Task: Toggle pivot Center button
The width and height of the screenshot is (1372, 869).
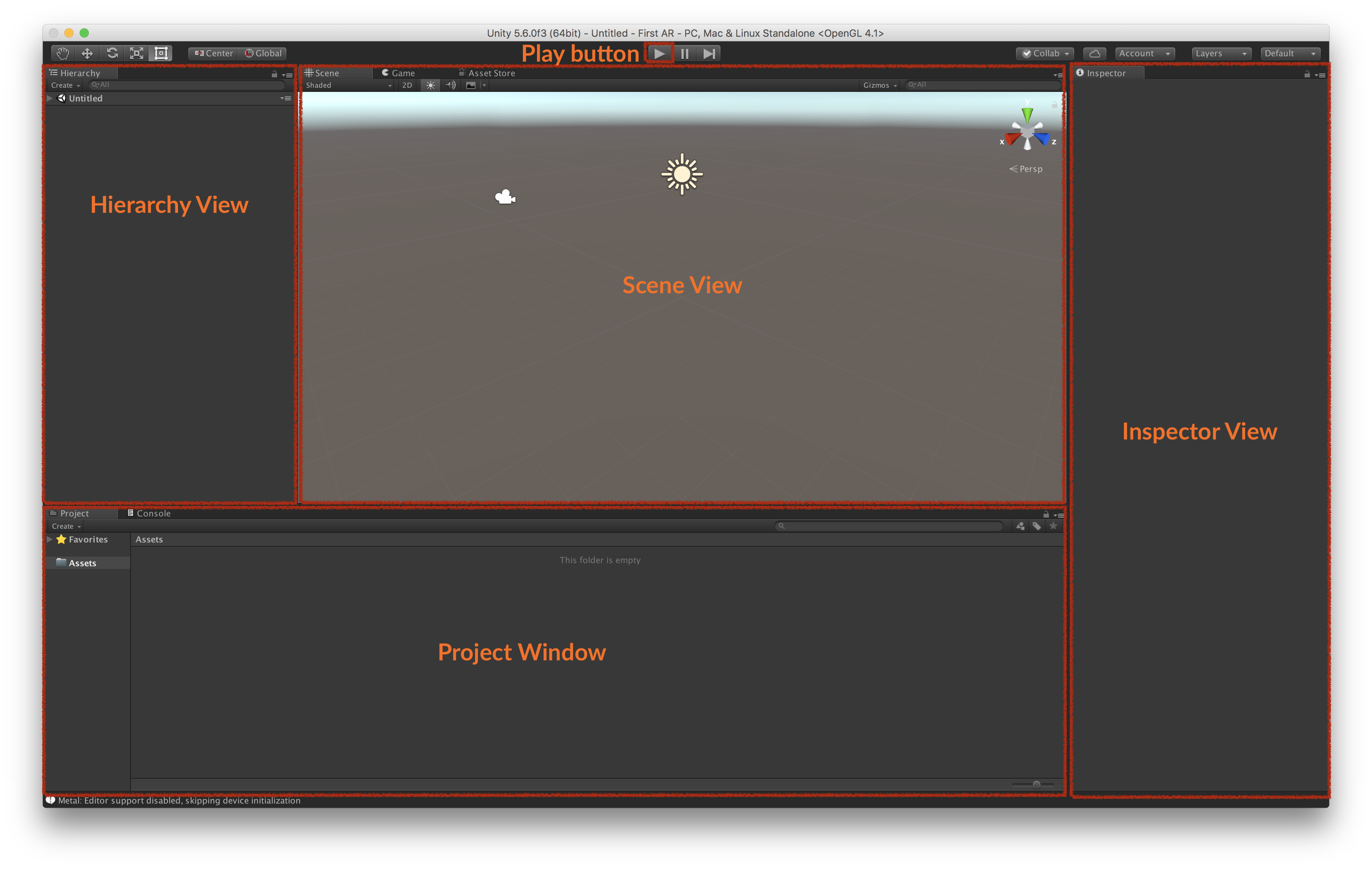Action: coord(214,53)
